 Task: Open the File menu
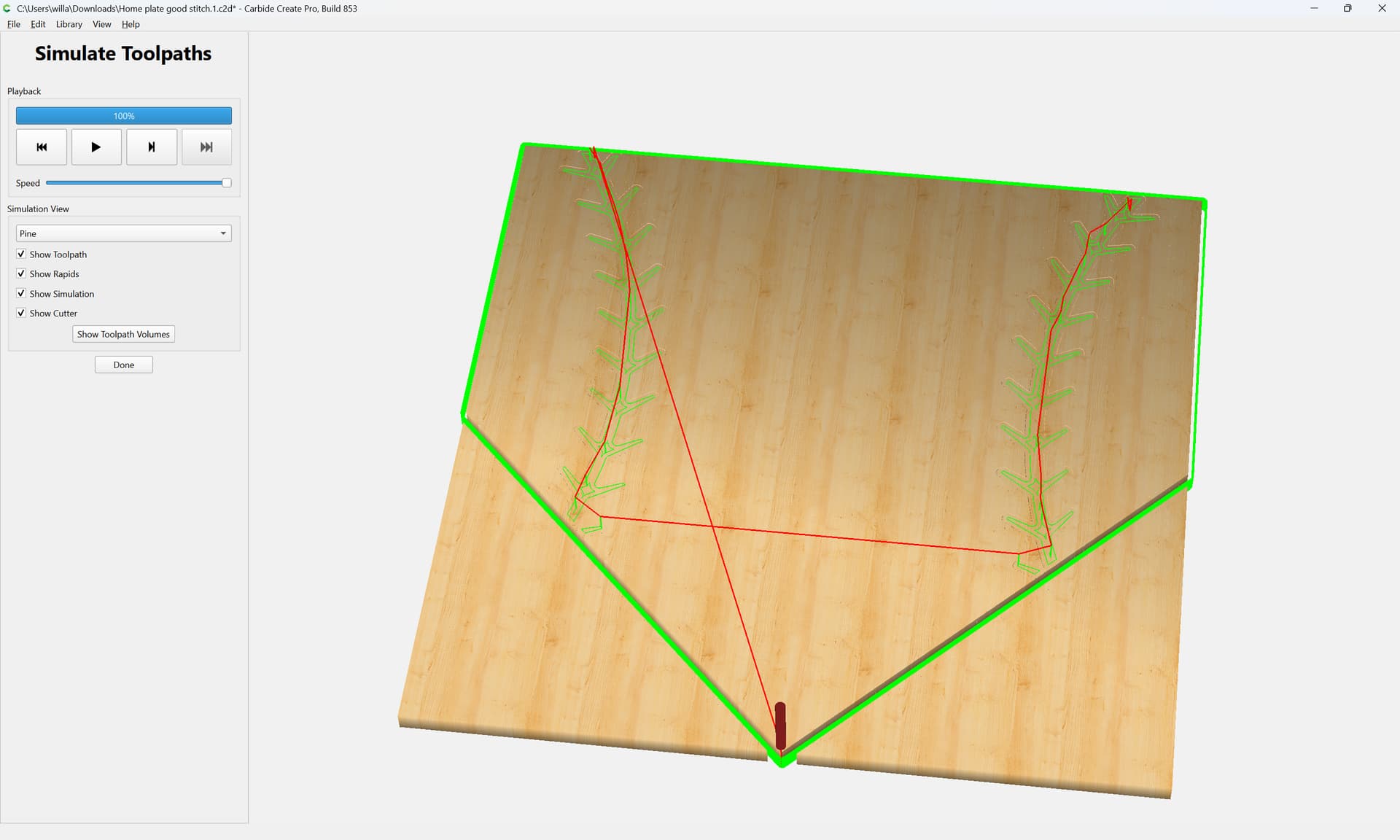[14, 24]
